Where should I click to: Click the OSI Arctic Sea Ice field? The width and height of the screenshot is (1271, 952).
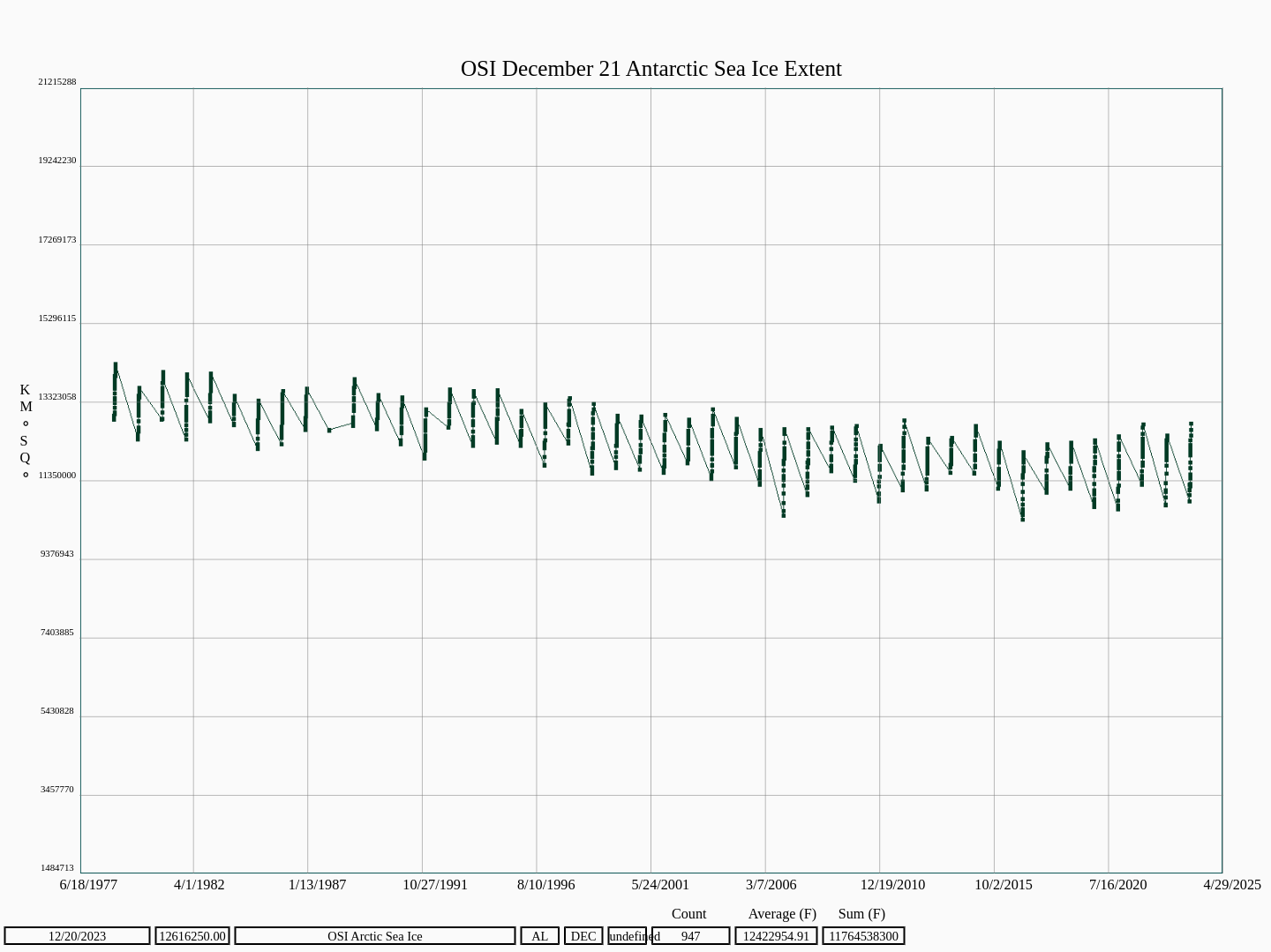coord(374,936)
